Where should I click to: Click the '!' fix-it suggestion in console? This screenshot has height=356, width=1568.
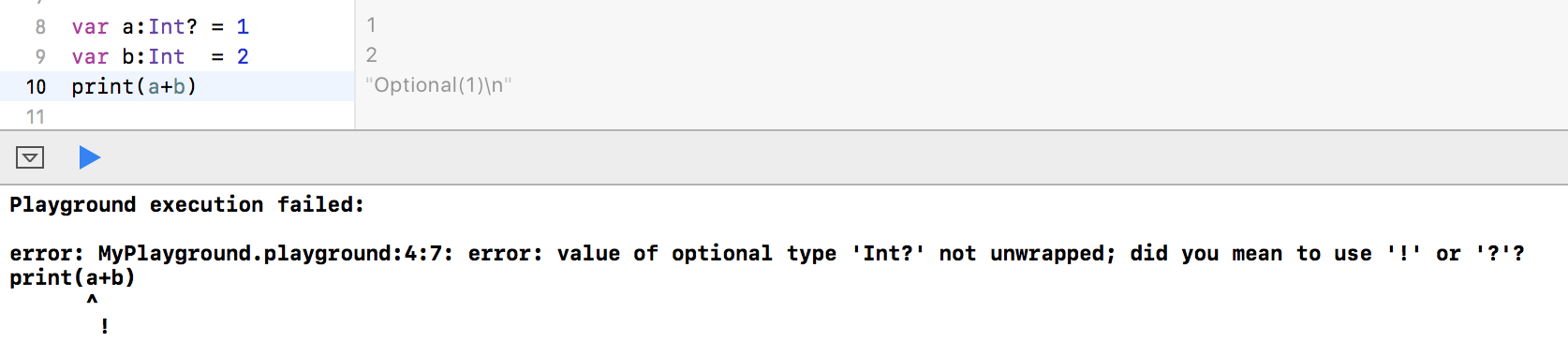point(104,326)
